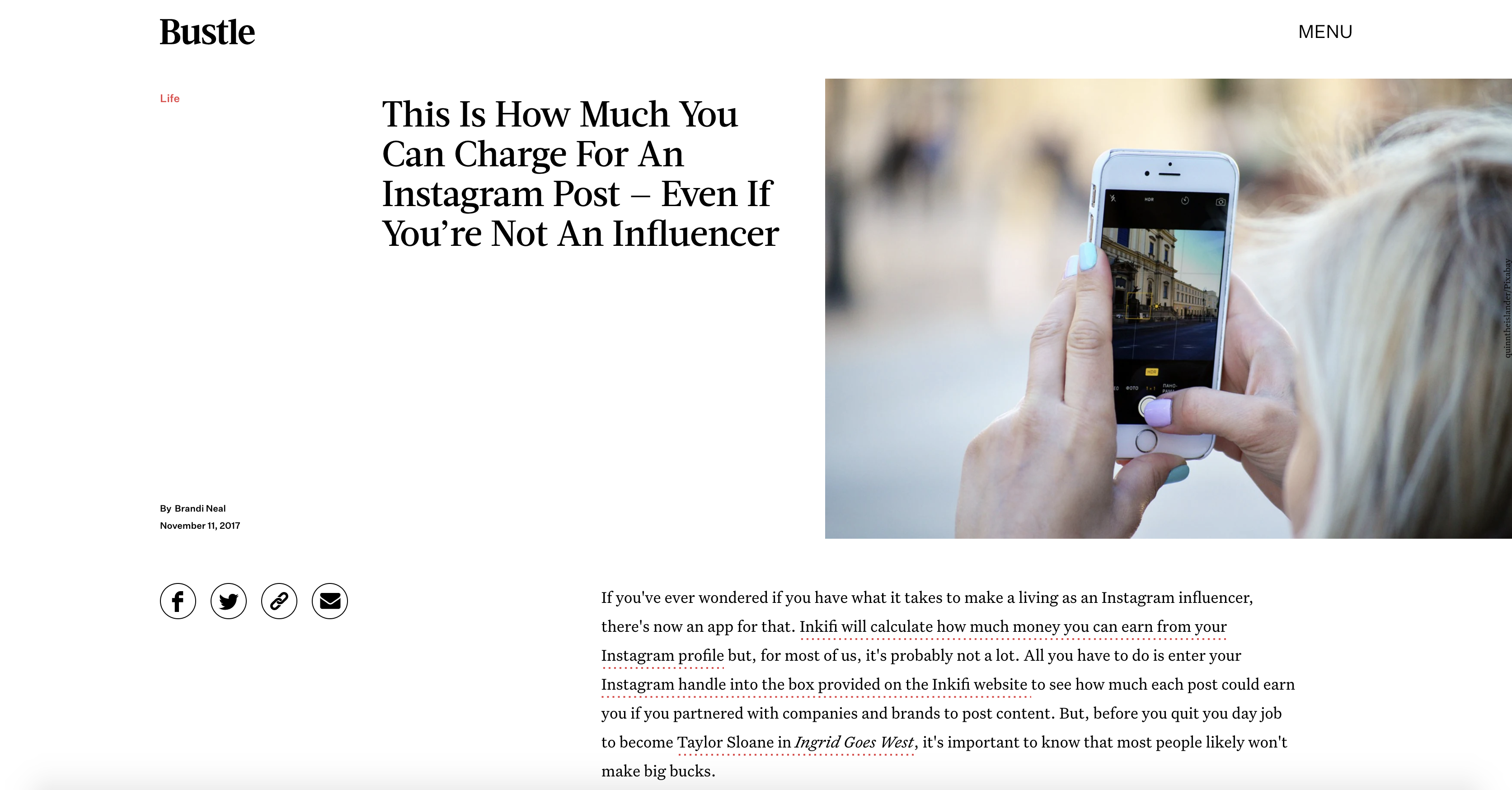Toggle article save or bookmark
Screen dimensions: 1512x790
coord(279,601)
